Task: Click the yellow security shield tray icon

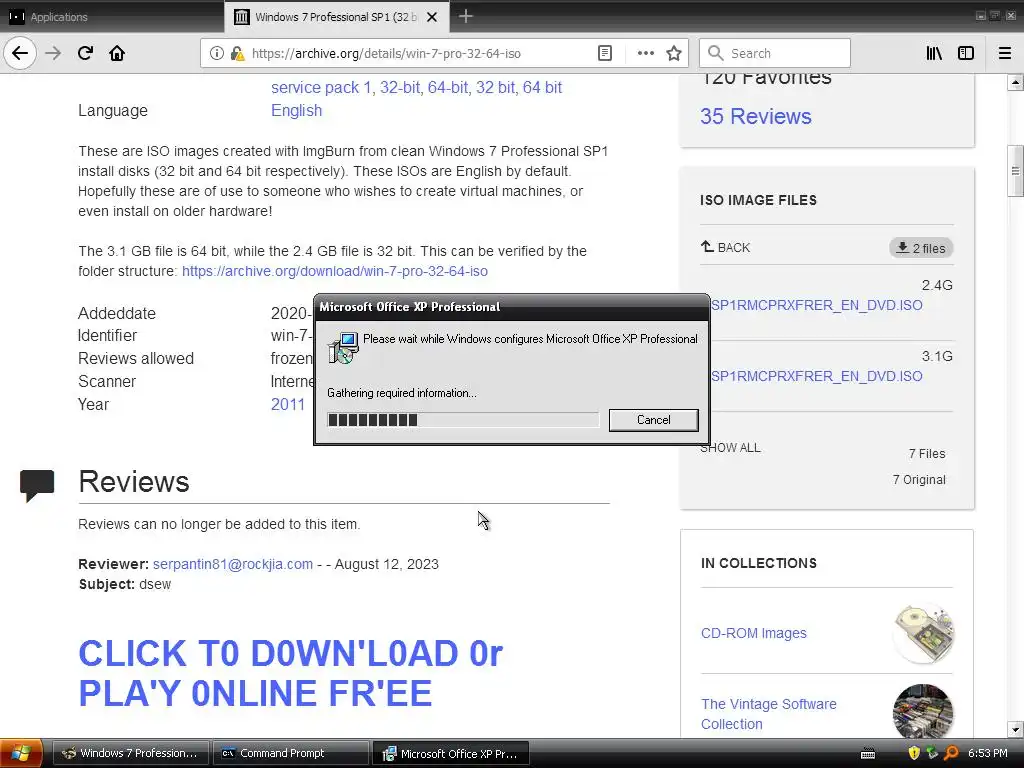Action: pyautogui.click(x=914, y=753)
